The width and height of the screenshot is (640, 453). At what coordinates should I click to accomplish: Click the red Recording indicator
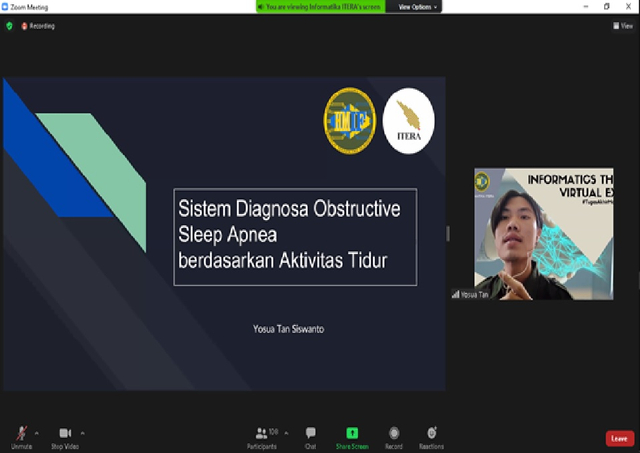point(38,26)
